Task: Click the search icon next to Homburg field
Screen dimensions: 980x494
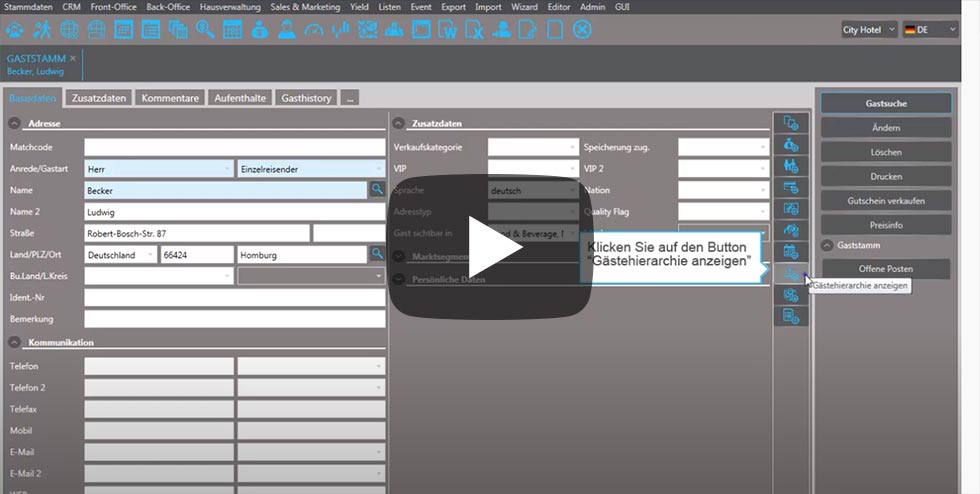Action: [377, 254]
